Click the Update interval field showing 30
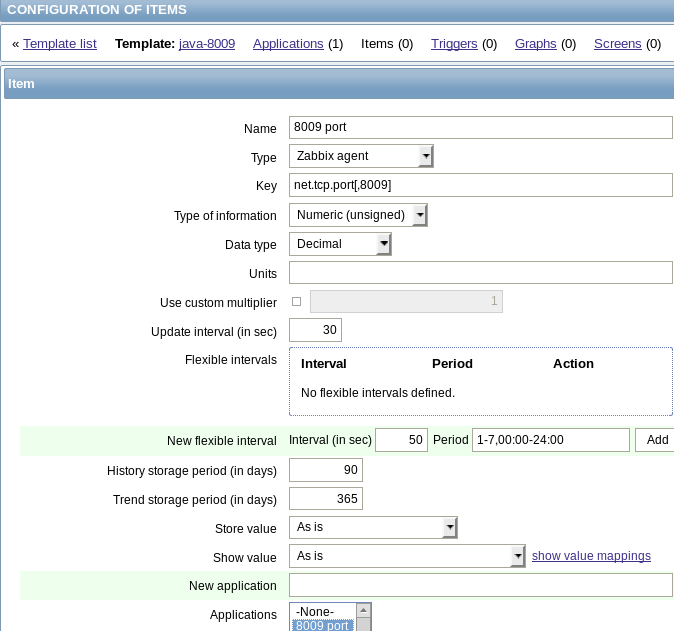The height and width of the screenshot is (631, 674). pyautogui.click(x=316, y=330)
